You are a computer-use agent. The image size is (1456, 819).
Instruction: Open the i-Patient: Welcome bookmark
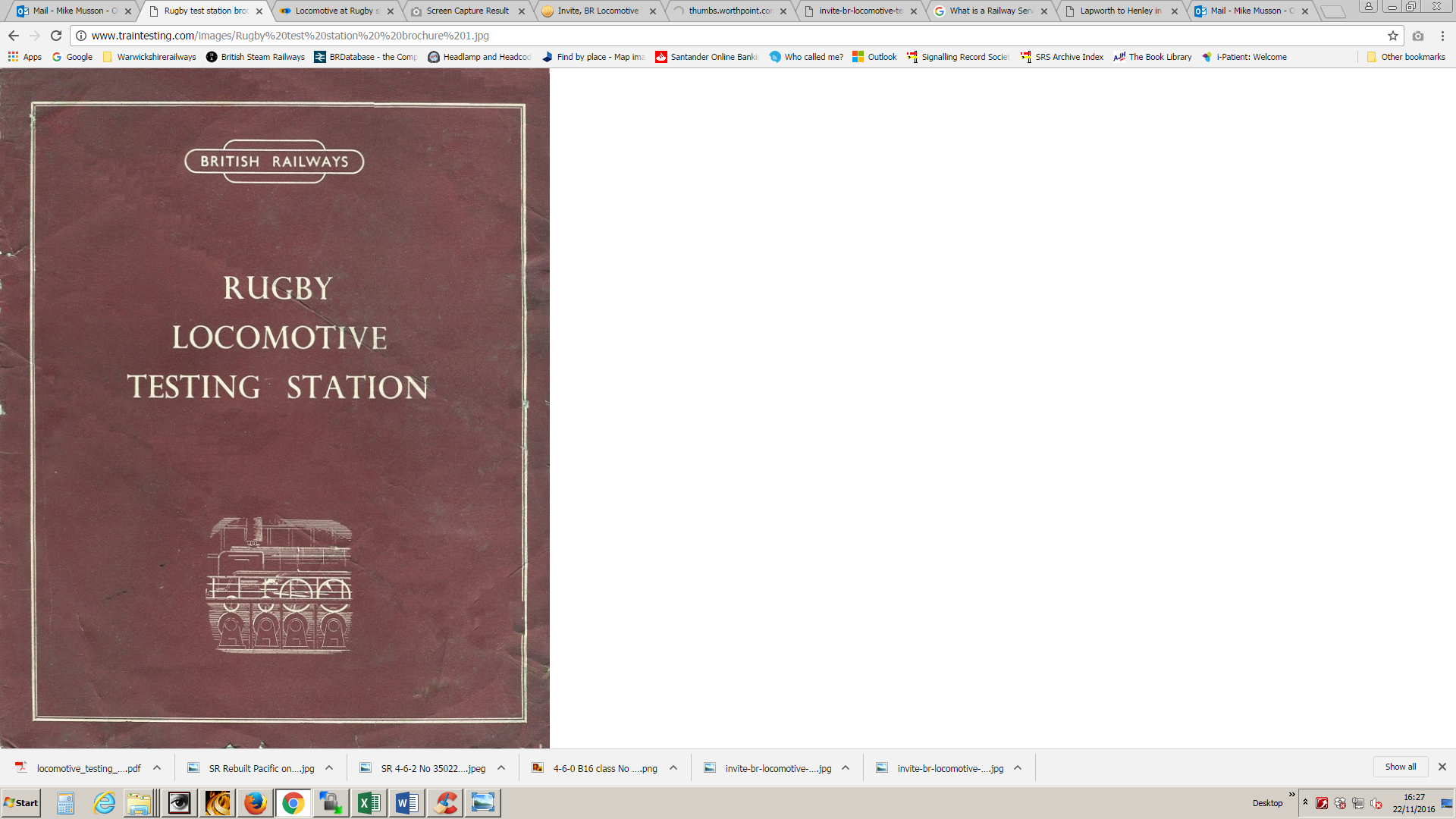pos(1244,57)
